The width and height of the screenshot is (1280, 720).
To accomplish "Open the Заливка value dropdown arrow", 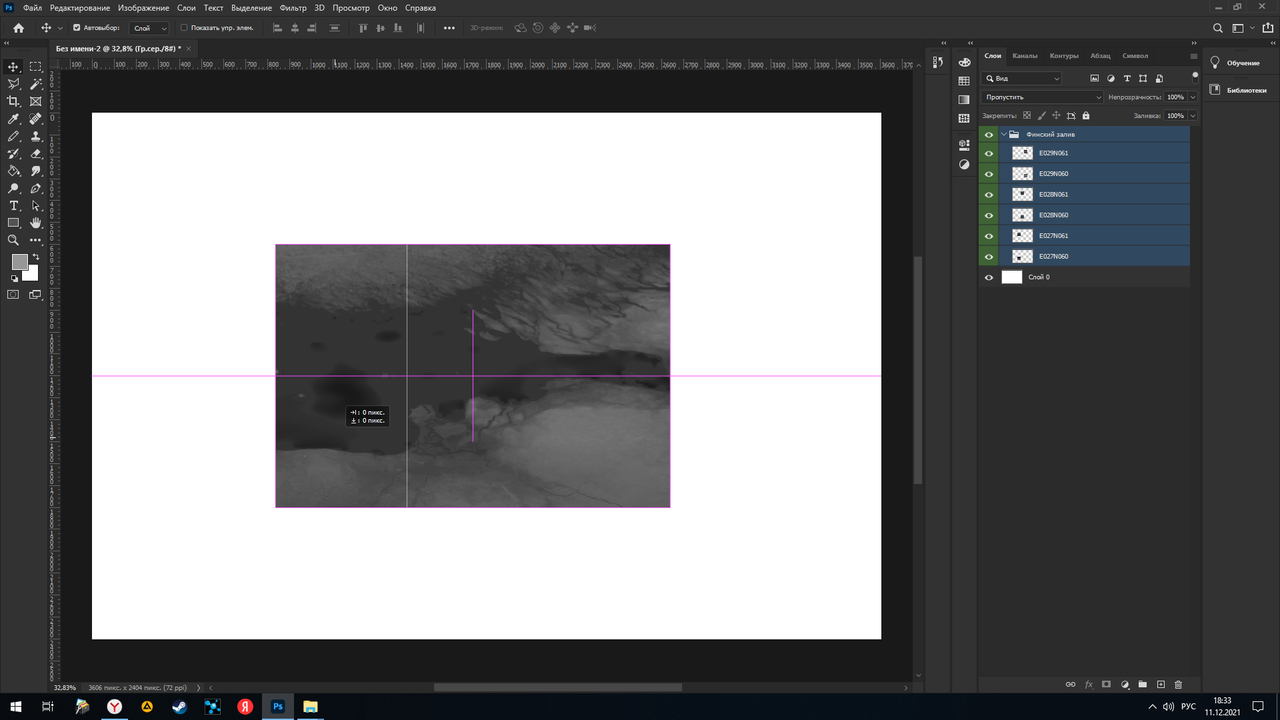I will pyautogui.click(x=1193, y=116).
